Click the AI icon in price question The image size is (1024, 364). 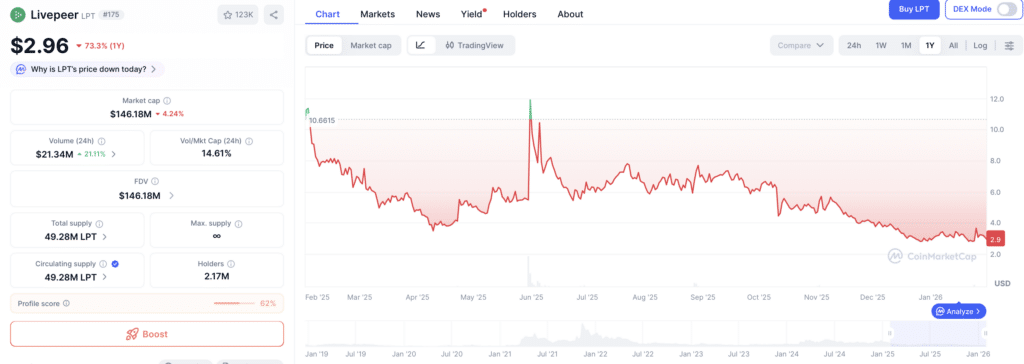(21, 69)
